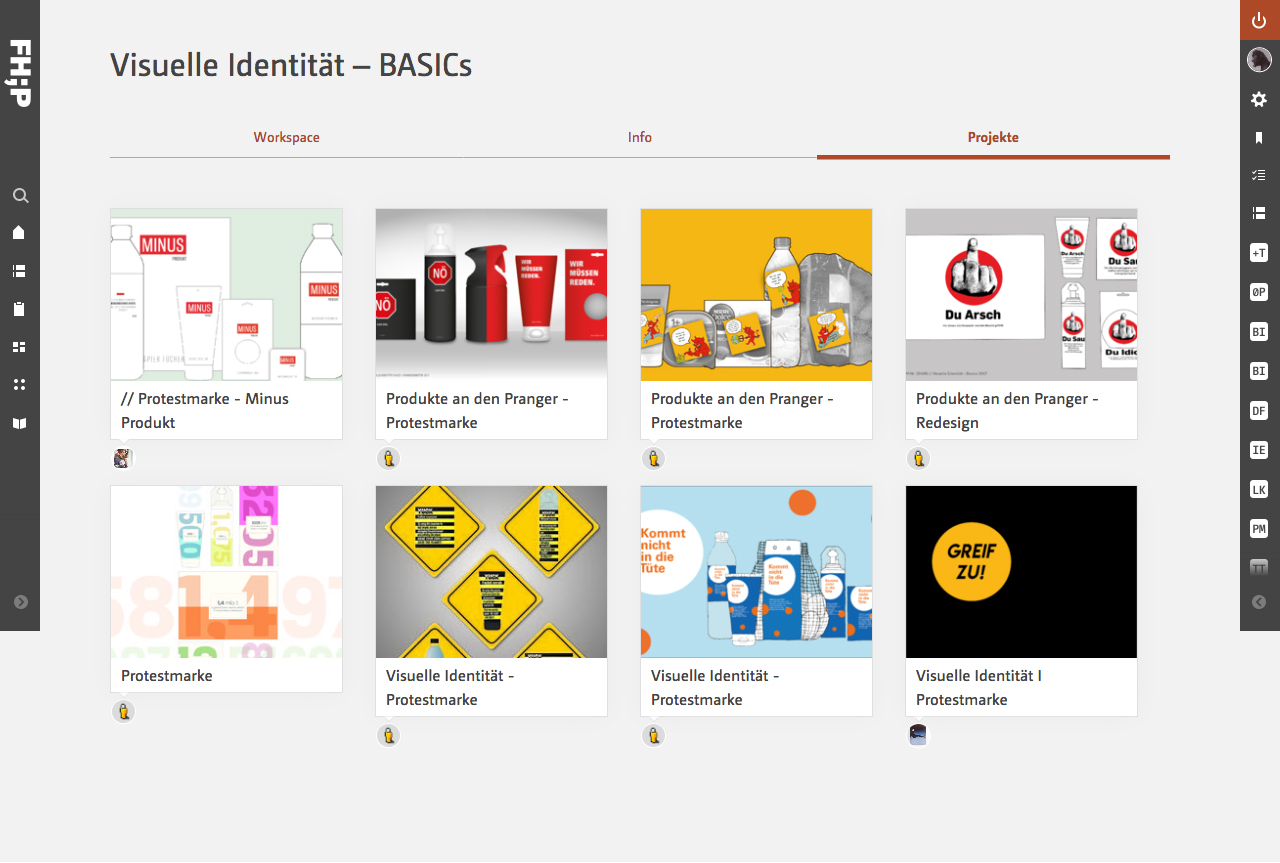
Task: Open the PM workspace shortcut
Action: (x=1259, y=528)
